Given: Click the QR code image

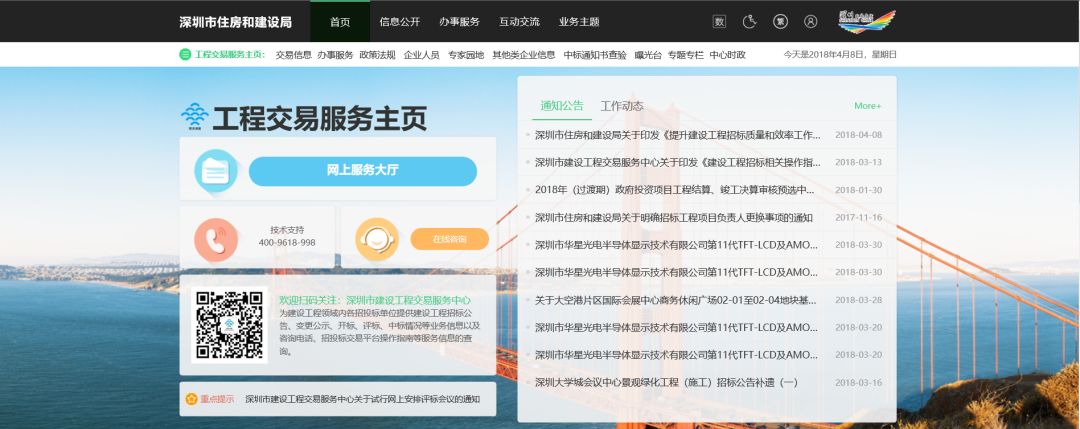Looking at the screenshot, I should click(x=229, y=325).
